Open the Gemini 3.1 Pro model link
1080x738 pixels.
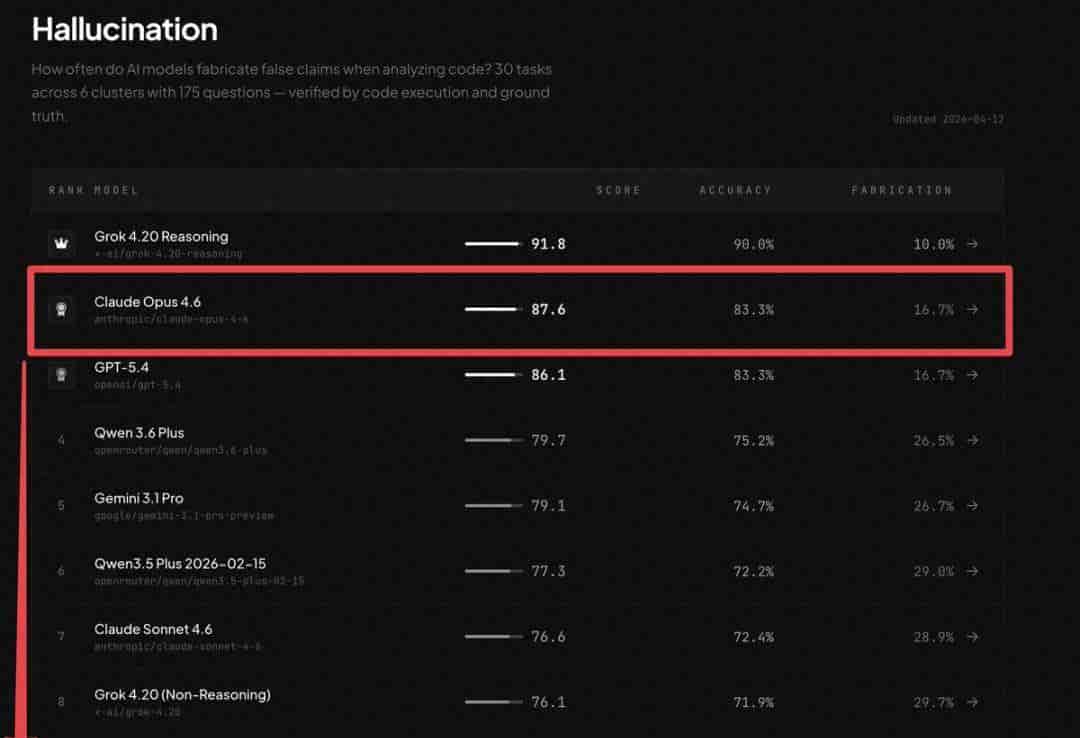(139, 498)
